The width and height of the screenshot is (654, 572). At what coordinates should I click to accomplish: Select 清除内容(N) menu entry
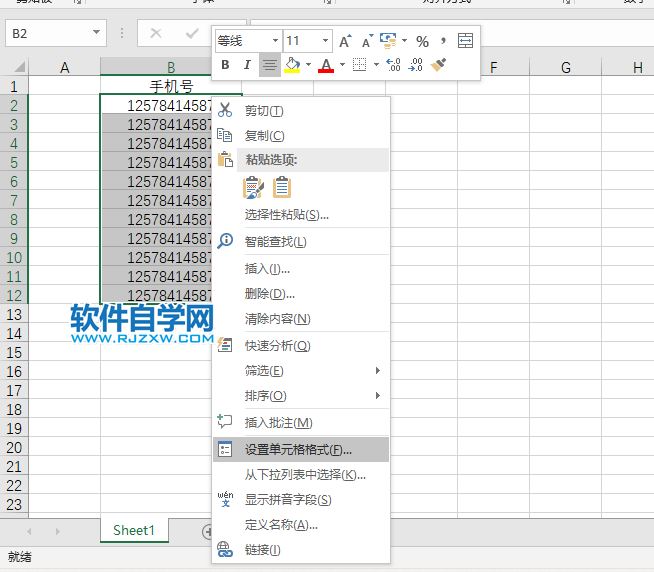tap(277, 319)
